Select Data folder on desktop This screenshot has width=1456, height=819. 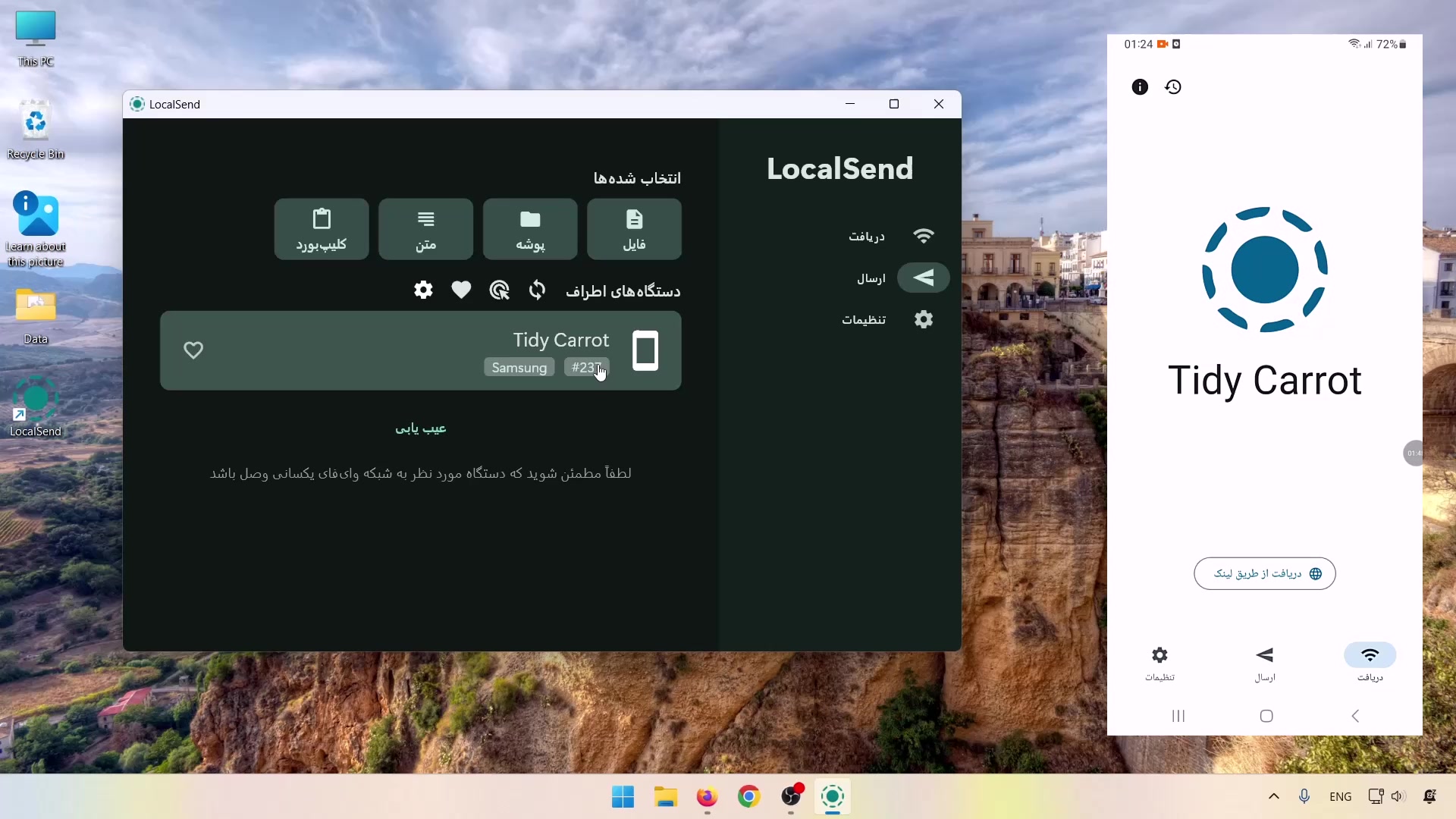tap(36, 316)
